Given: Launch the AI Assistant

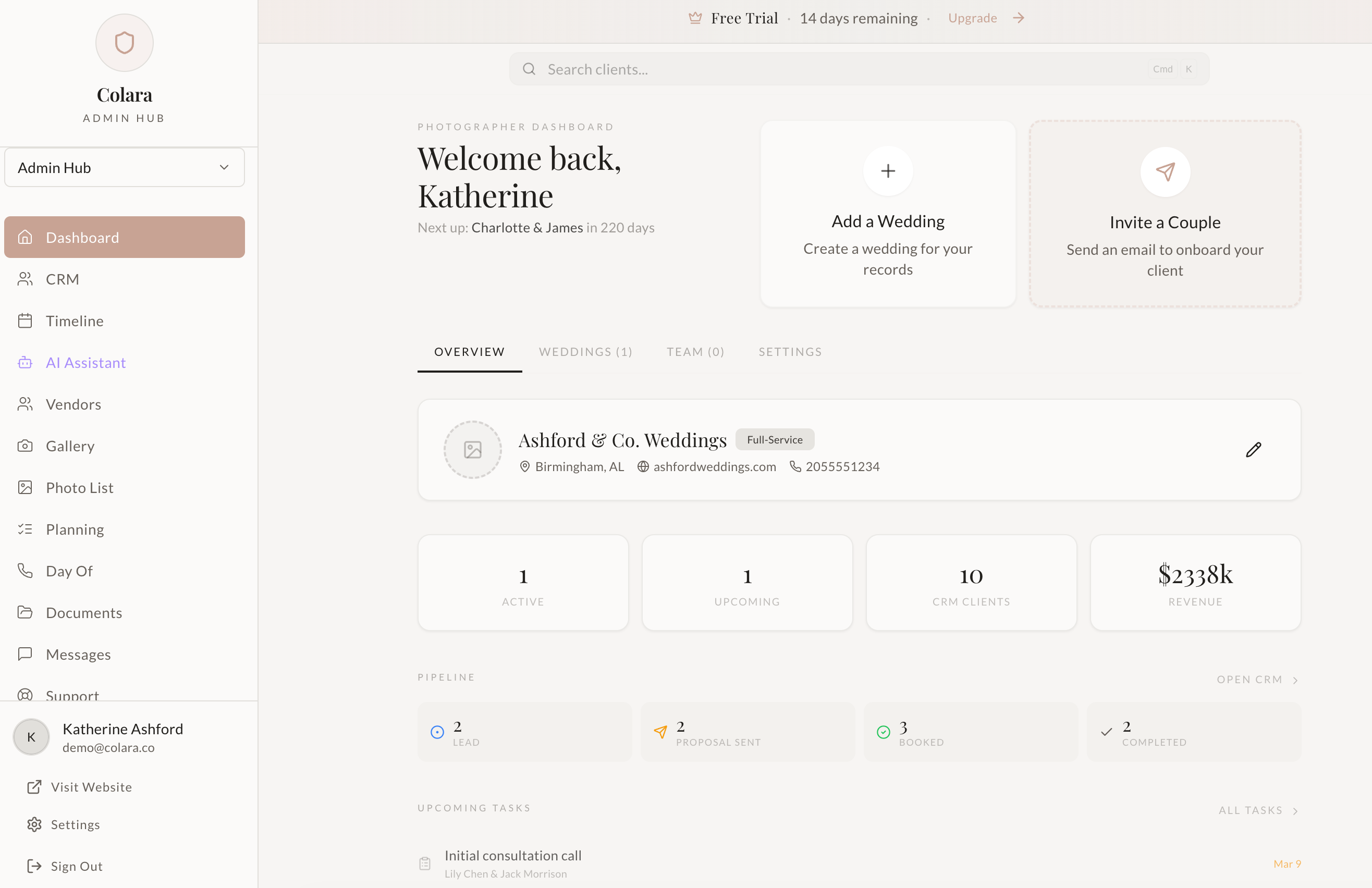Looking at the screenshot, I should [125, 363].
